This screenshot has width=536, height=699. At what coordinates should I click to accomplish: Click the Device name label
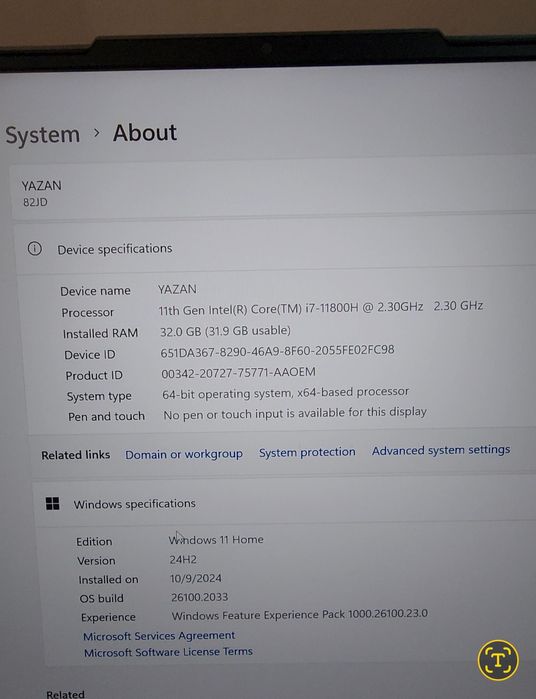coord(95,291)
